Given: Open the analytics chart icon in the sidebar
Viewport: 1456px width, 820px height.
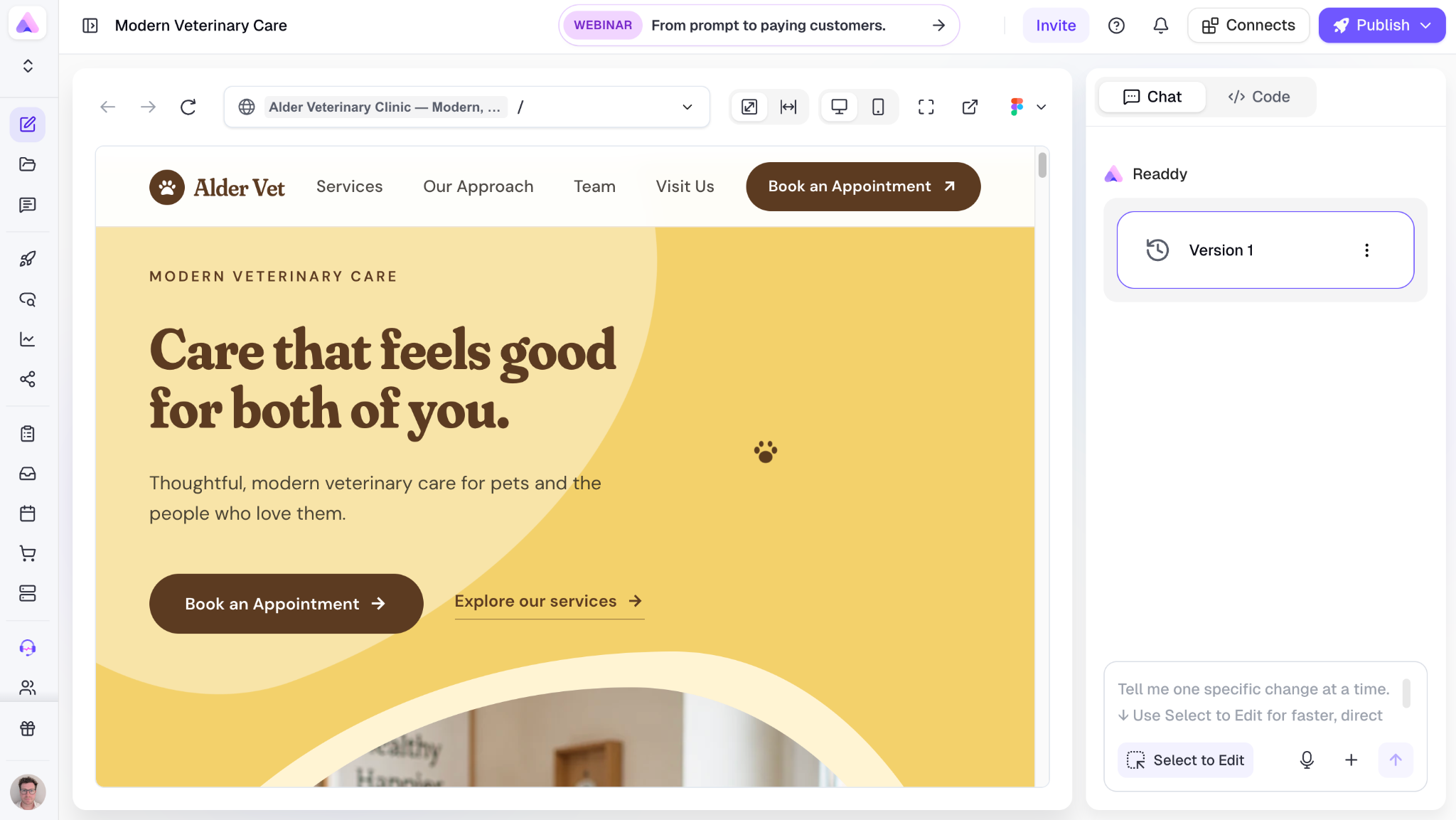Looking at the screenshot, I should pyautogui.click(x=28, y=339).
